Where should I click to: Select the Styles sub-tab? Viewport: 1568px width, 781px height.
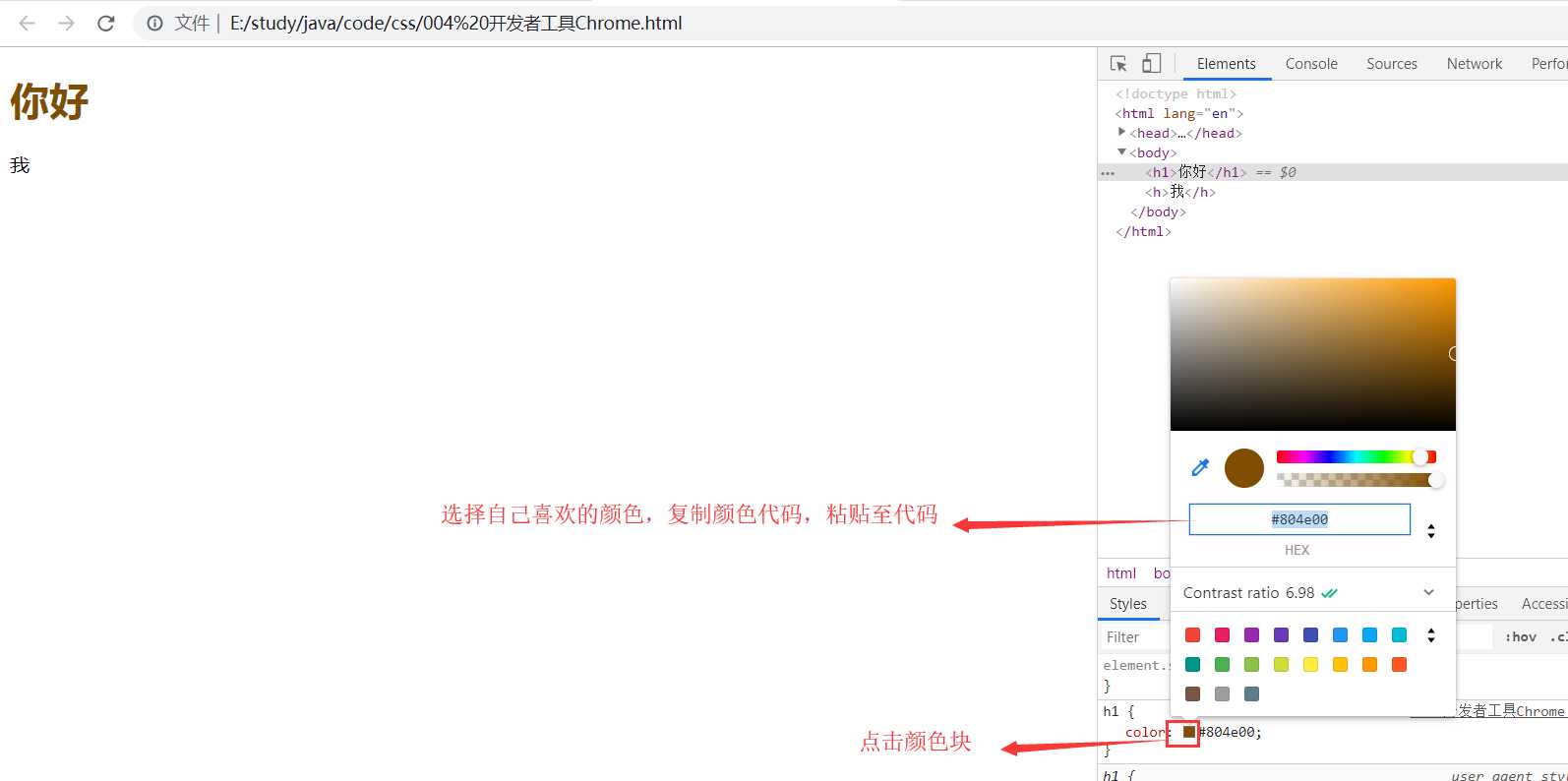point(1128,604)
